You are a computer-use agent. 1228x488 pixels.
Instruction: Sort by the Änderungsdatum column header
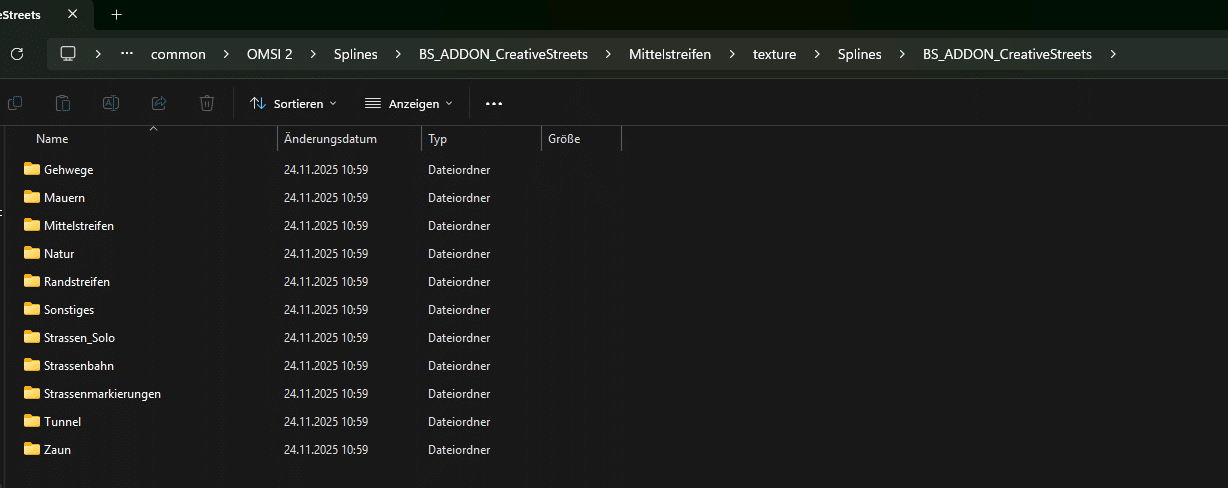pos(330,139)
